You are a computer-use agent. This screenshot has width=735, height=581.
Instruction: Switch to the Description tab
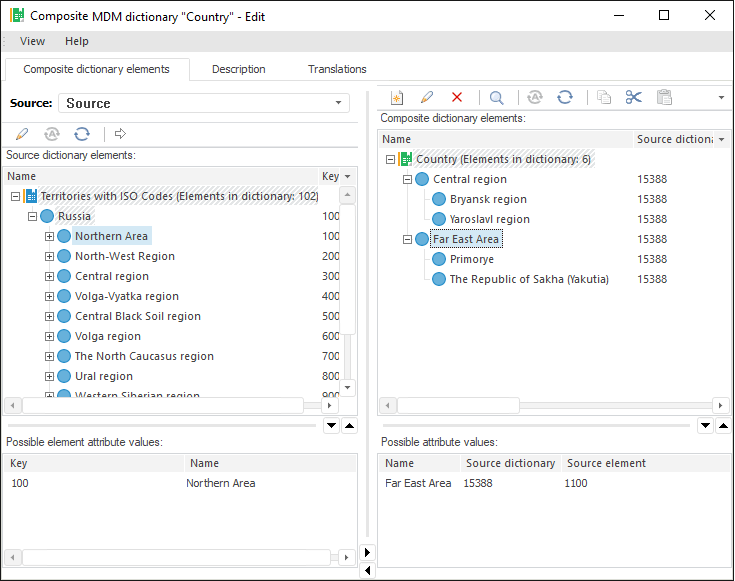[x=238, y=69]
